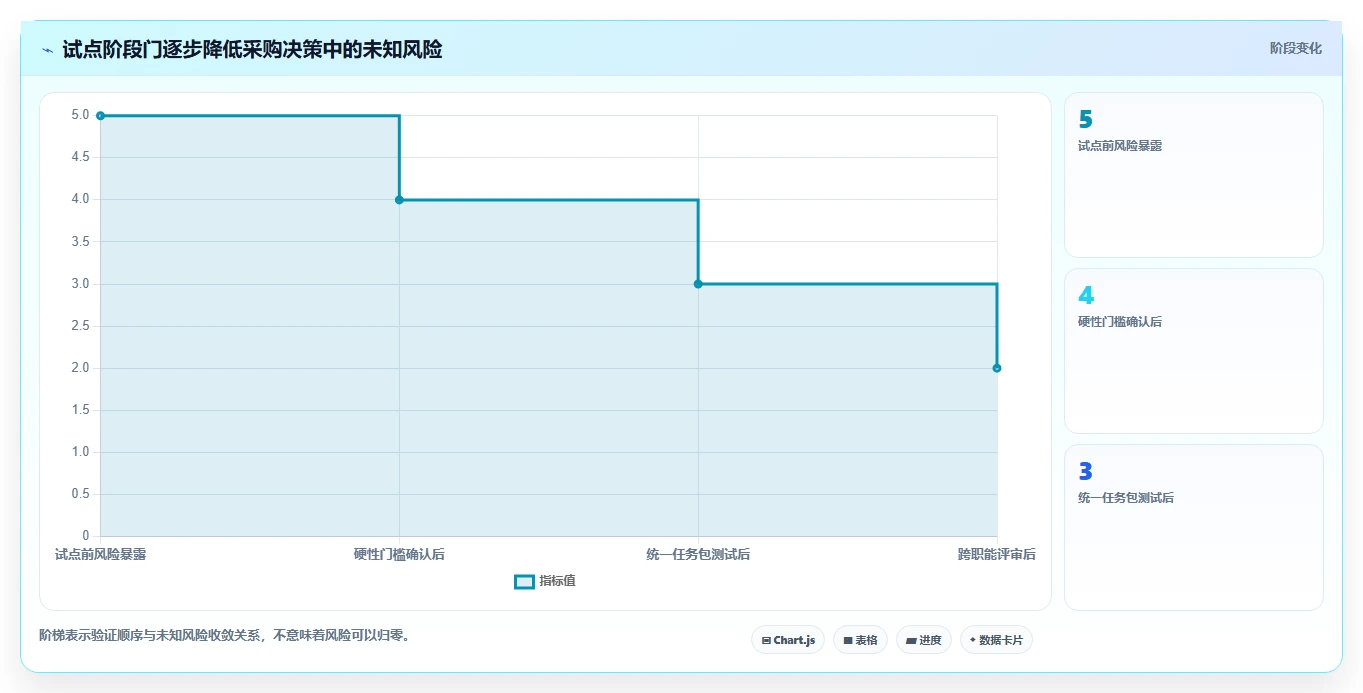Click the footnote text about 阶梯表示验证顺序
The image size is (1363, 693).
coord(225,635)
